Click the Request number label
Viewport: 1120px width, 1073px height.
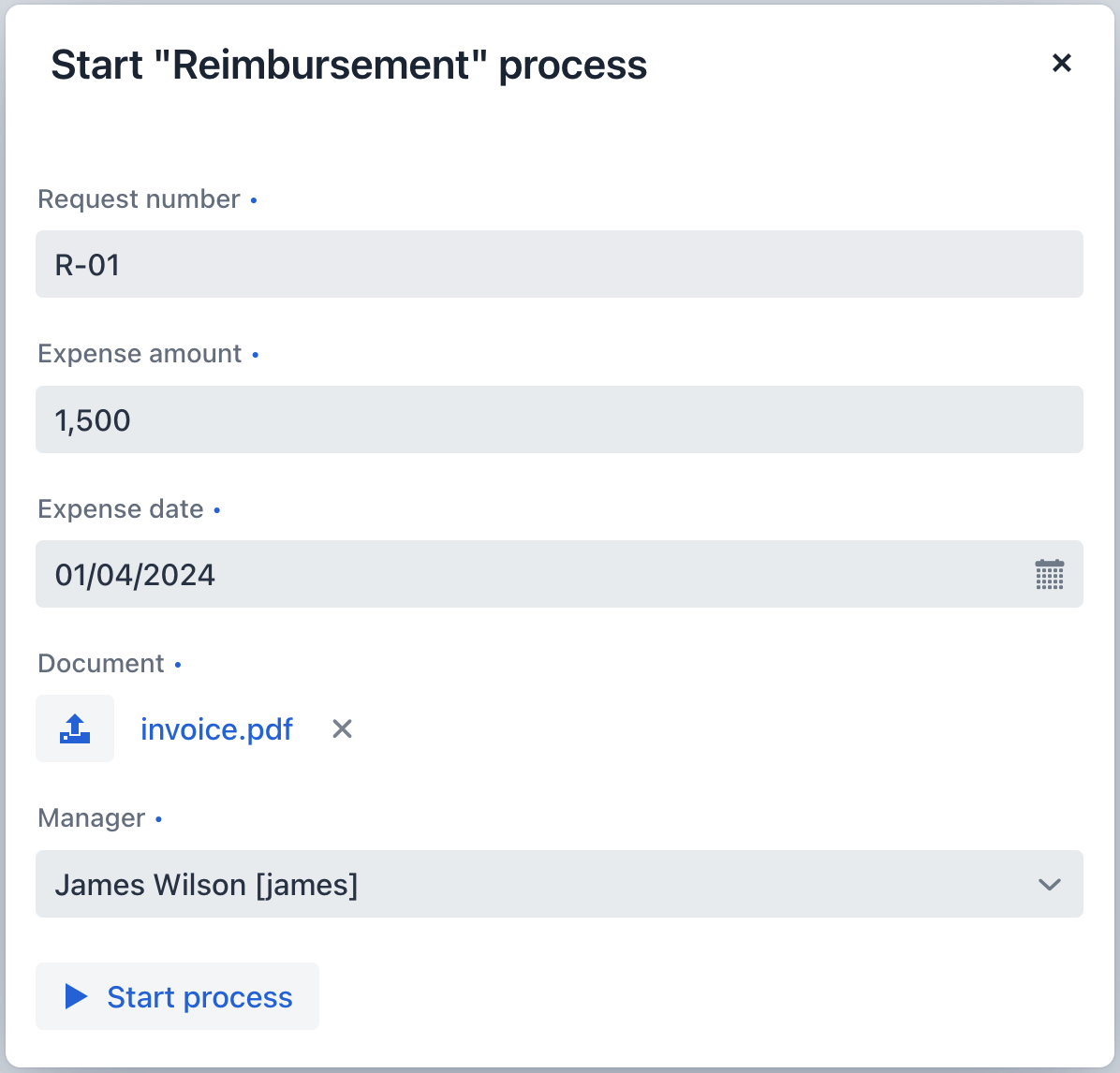138,198
